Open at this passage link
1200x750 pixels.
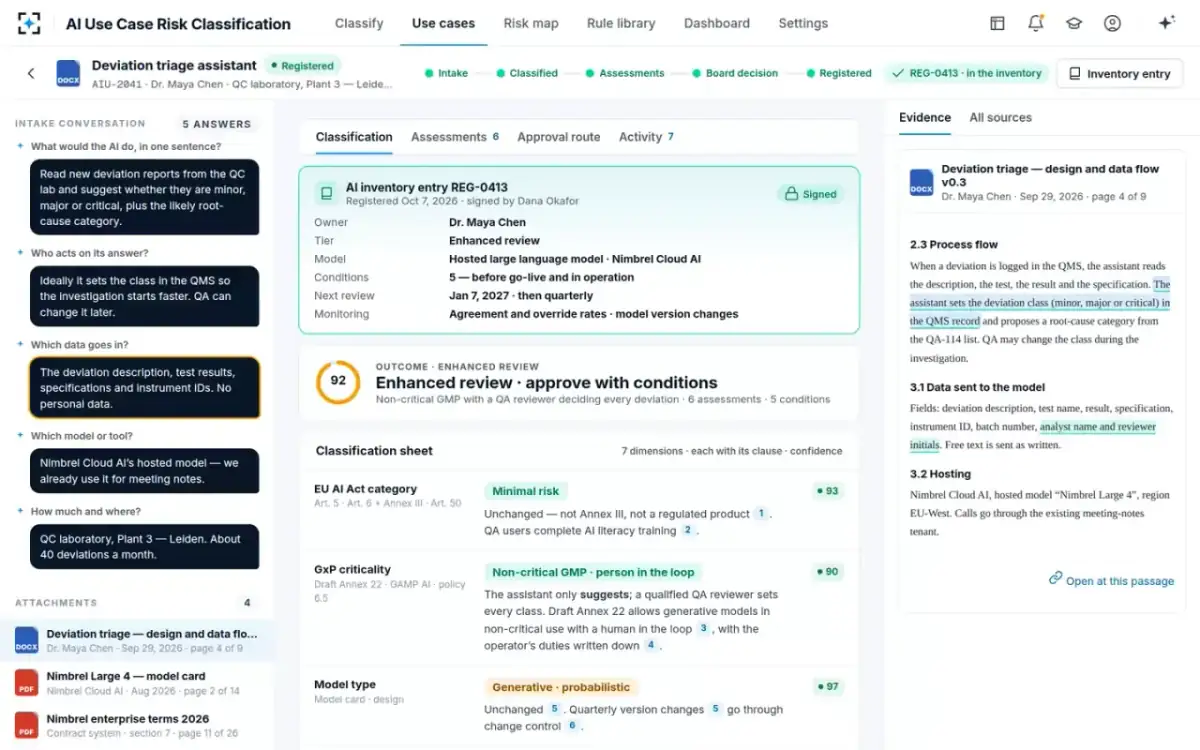coord(1111,580)
